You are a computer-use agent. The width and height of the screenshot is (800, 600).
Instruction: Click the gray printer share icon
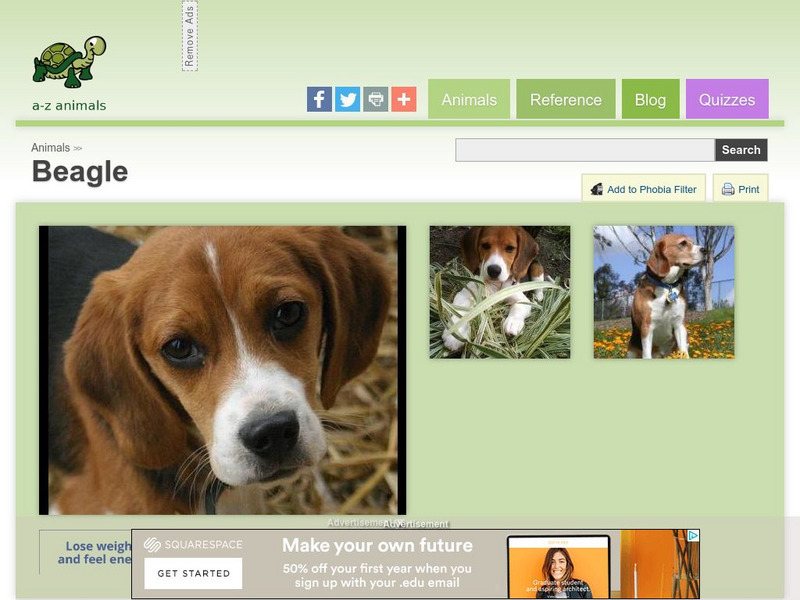376,99
